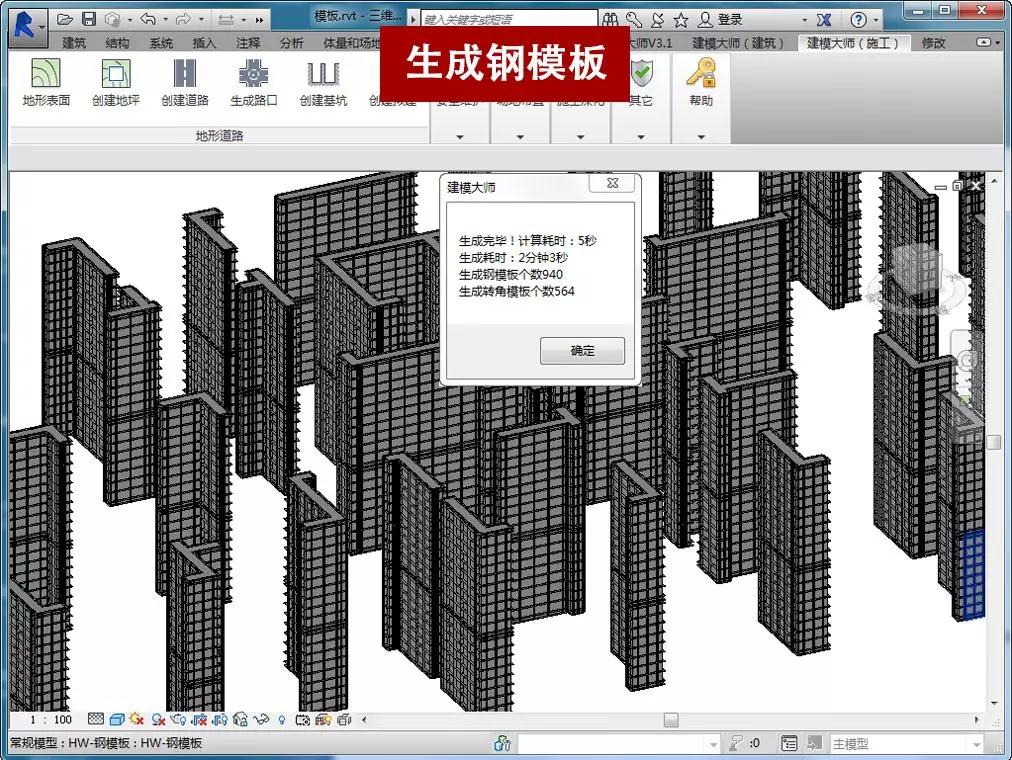Open the Revit application menu button
This screenshot has width=1012, height=760.
(27, 28)
